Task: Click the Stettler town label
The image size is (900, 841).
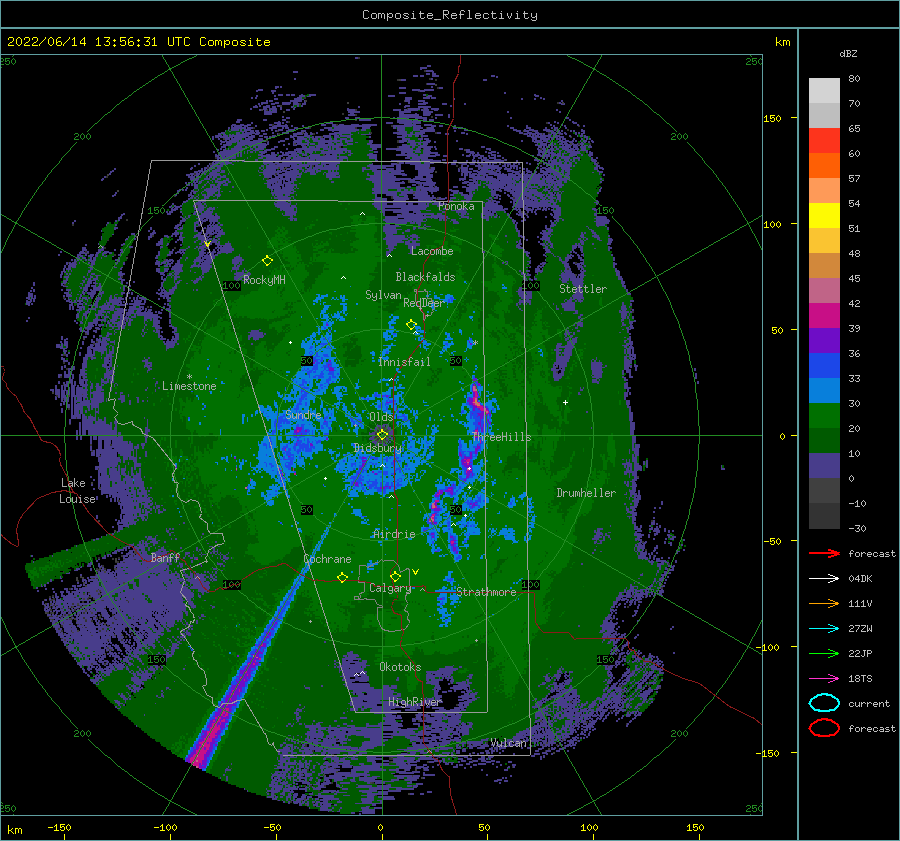Action: click(583, 289)
